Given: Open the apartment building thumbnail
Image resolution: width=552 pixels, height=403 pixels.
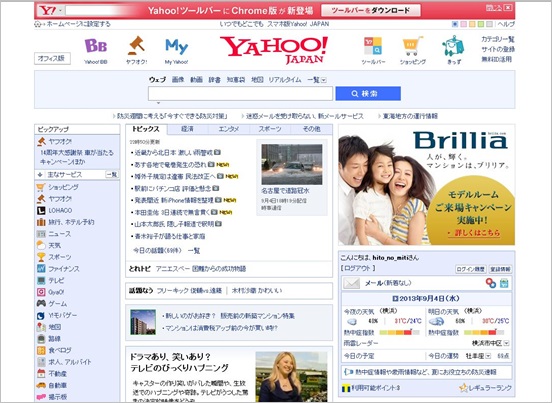Looking at the screenshot, I should (143, 322).
